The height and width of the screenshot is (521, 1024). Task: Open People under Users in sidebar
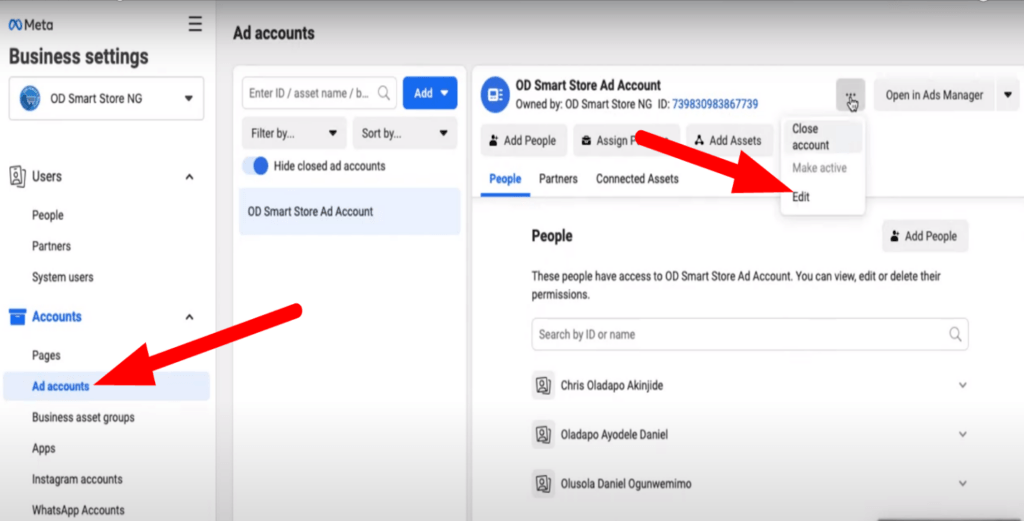(x=48, y=215)
